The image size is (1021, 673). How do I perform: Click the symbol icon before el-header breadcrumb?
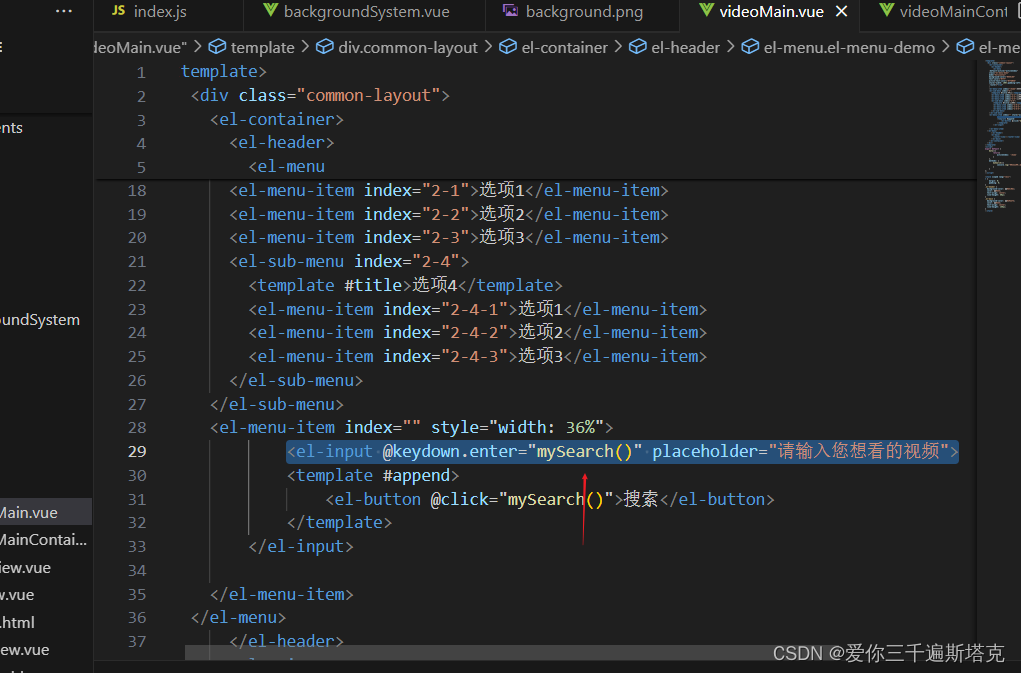[x=638, y=46]
